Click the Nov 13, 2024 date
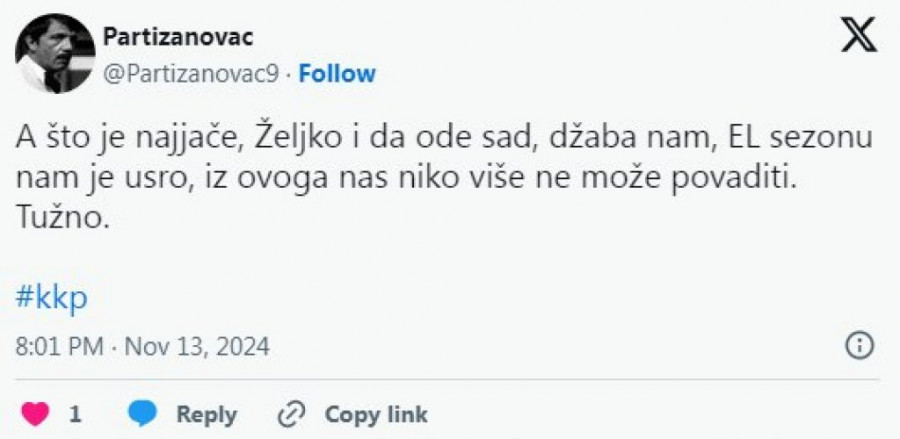The width and height of the screenshot is (900, 439). tap(196, 347)
